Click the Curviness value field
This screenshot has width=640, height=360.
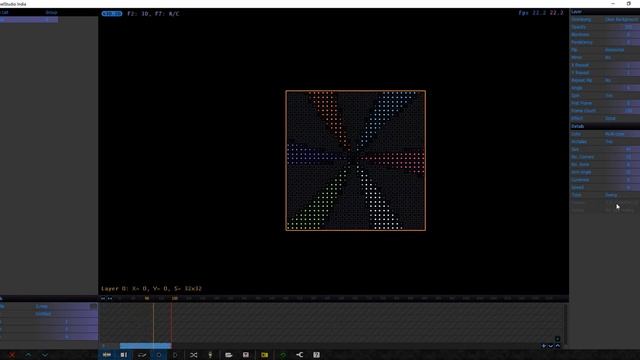tap(622, 180)
